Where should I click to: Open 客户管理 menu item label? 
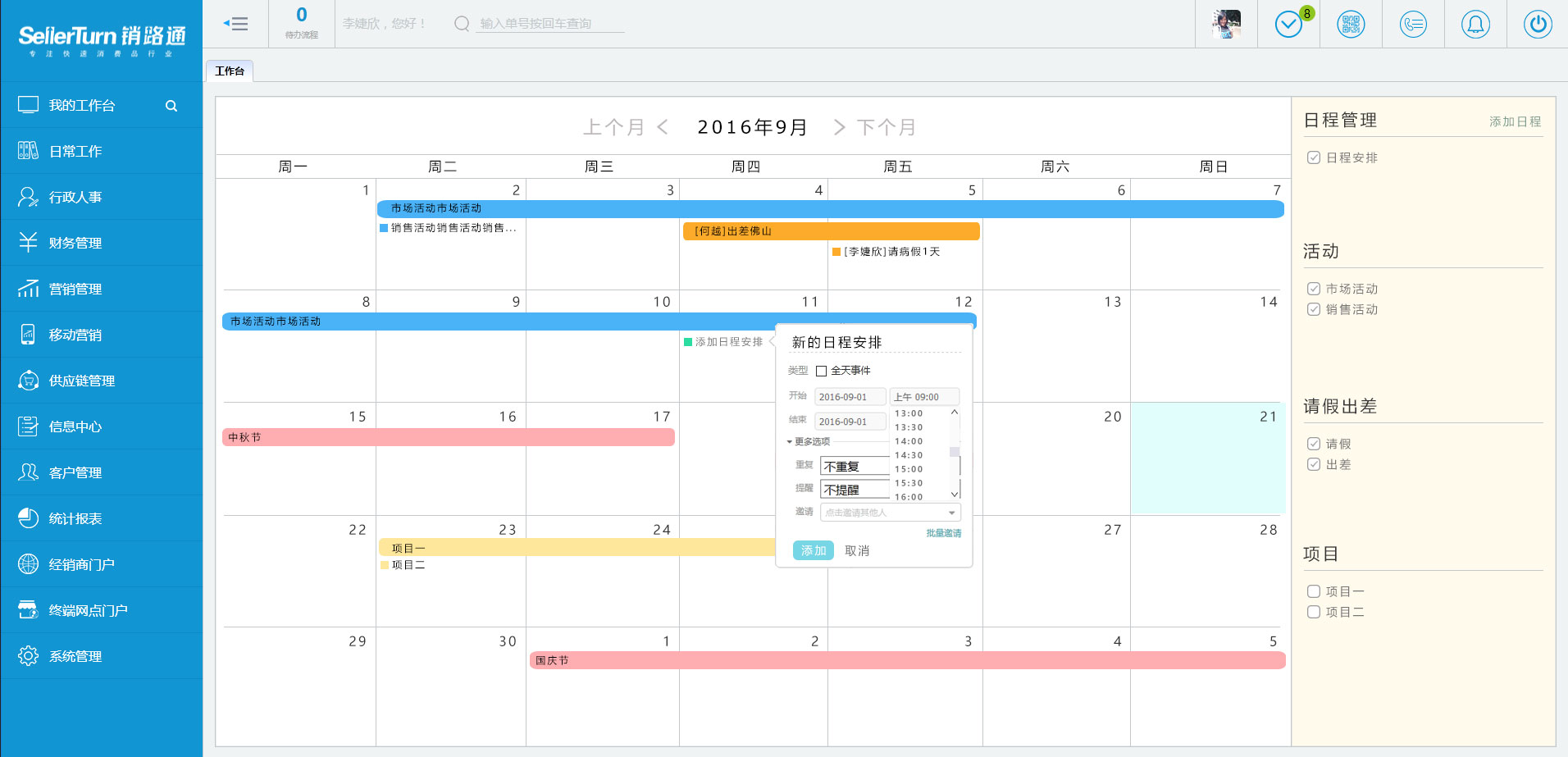(x=75, y=472)
